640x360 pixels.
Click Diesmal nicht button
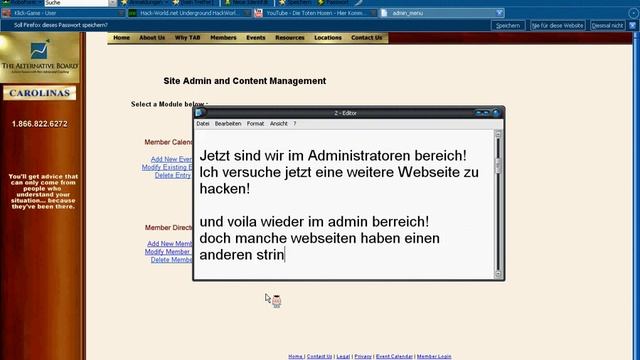pyautogui.click(x=607, y=25)
